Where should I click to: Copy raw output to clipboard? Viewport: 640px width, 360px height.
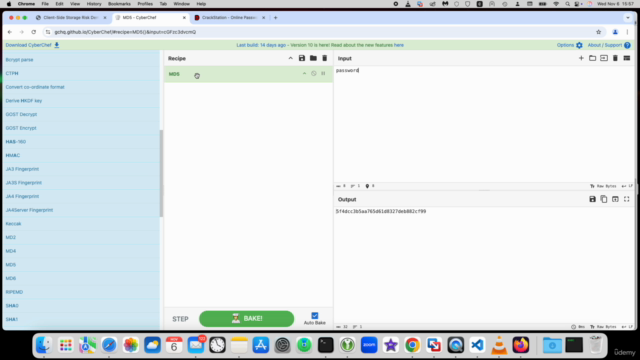(604, 199)
